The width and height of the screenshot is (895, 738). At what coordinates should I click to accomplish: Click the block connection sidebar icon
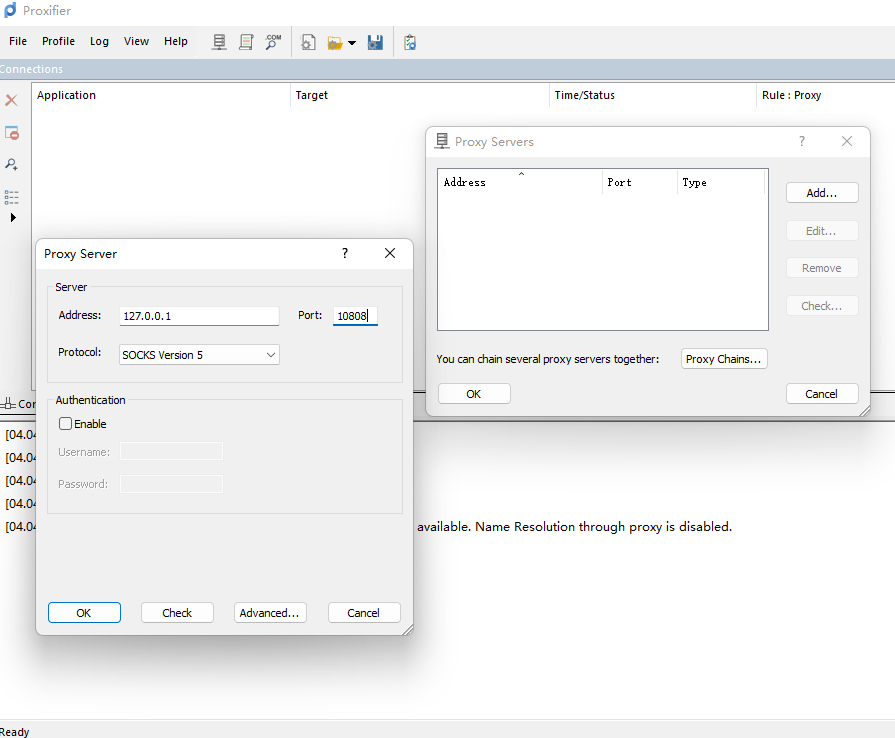(x=12, y=133)
